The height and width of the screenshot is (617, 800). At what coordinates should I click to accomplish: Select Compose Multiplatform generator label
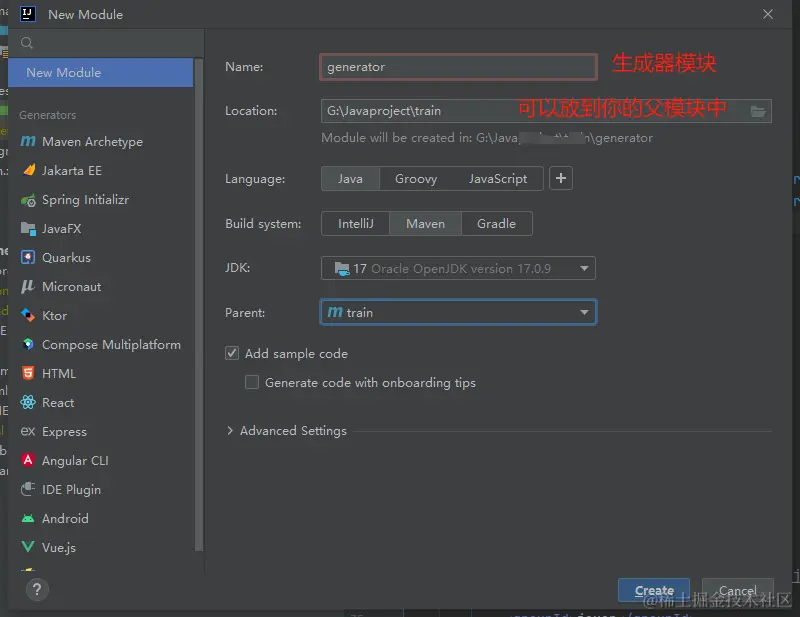pos(111,344)
